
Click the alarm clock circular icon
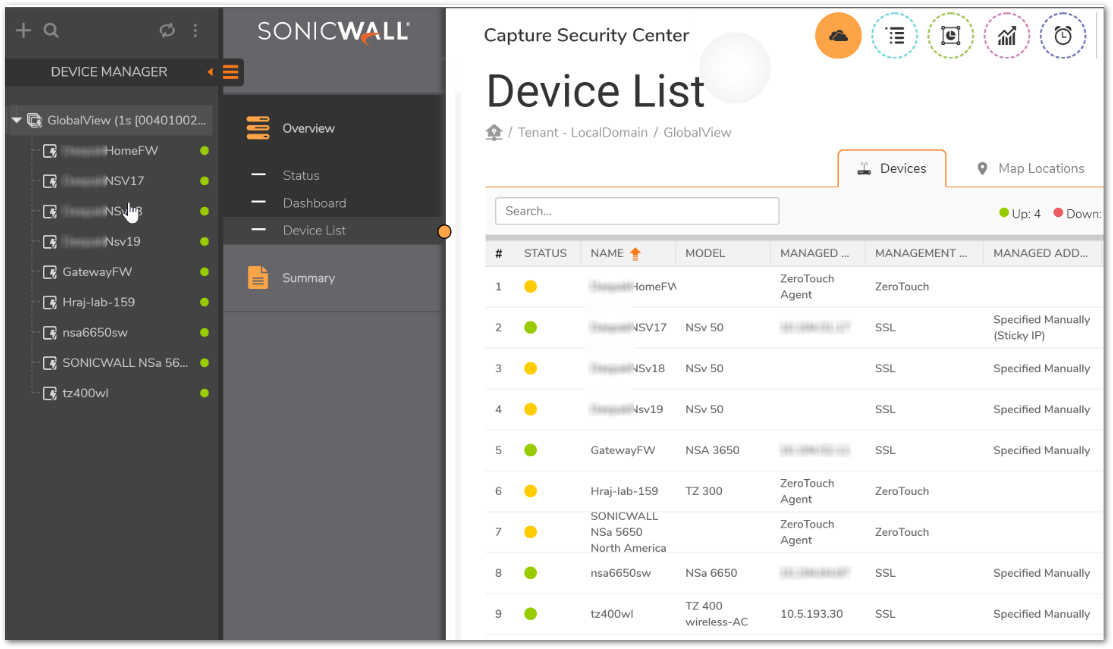tap(1063, 36)
